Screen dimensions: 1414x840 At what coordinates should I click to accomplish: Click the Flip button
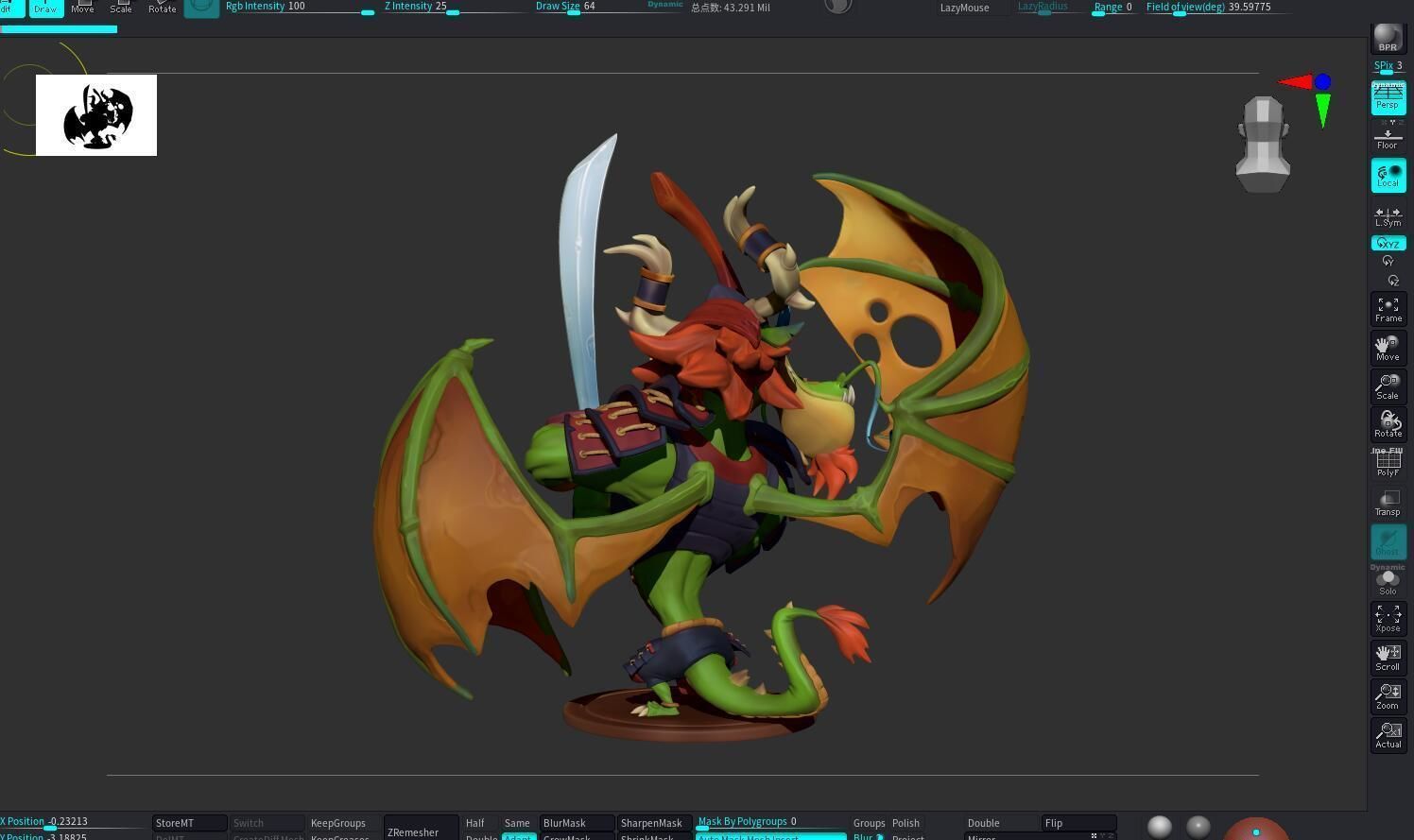tap(1078, 823)
